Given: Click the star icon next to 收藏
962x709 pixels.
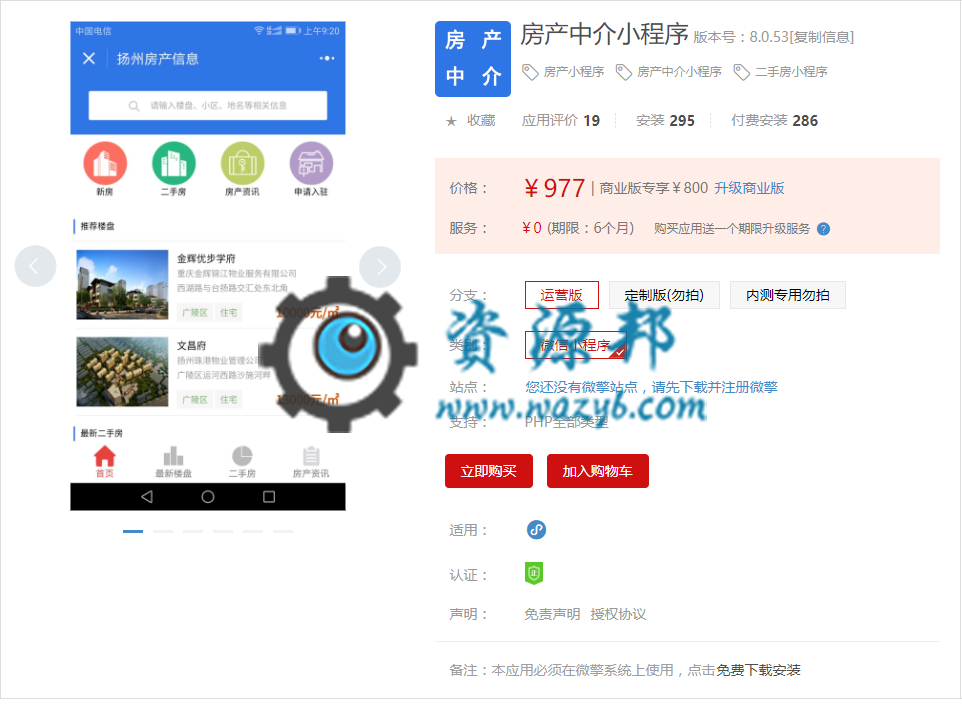Looking at the screenshot, I should (451, 121).
